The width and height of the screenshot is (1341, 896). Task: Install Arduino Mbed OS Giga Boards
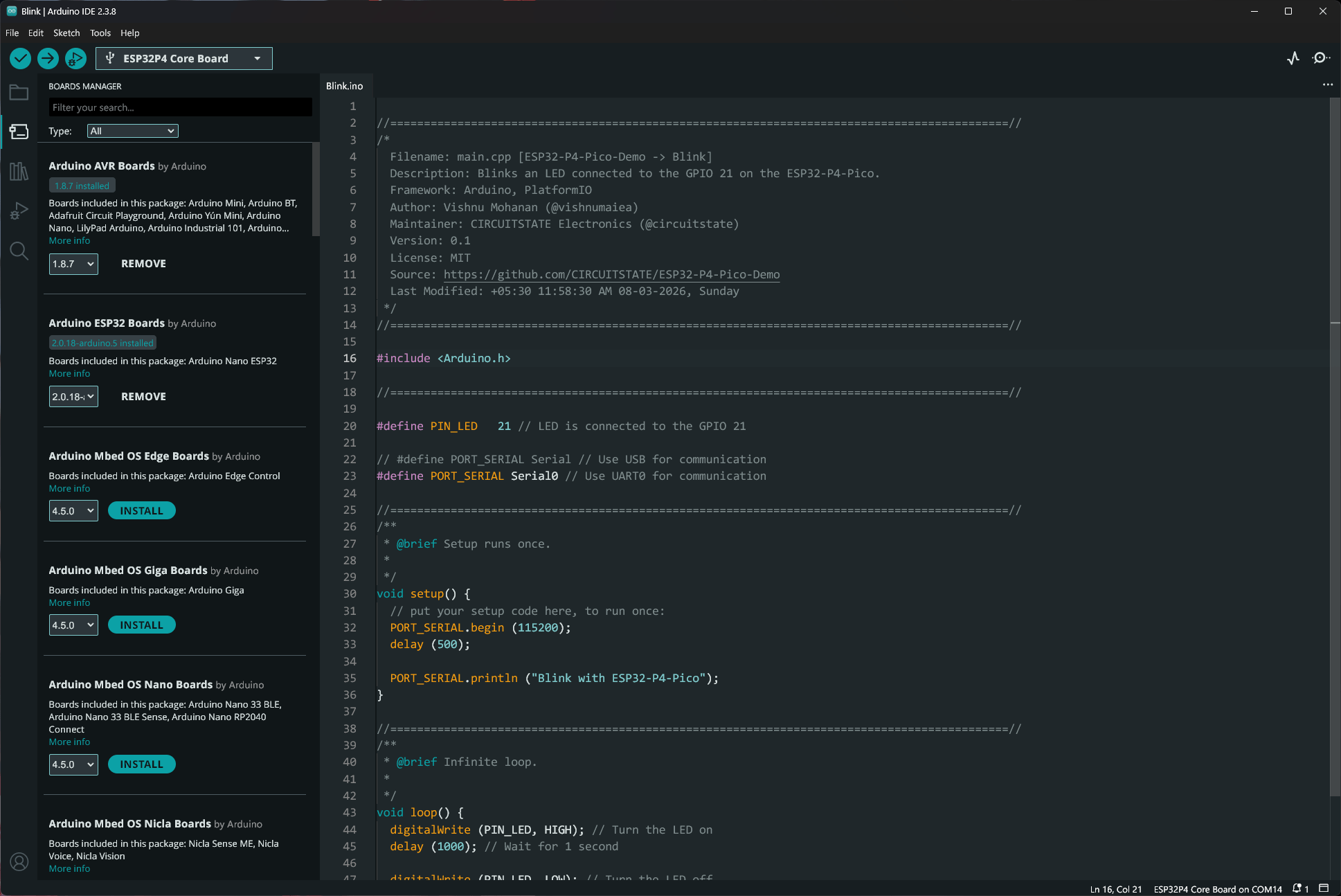142,625
